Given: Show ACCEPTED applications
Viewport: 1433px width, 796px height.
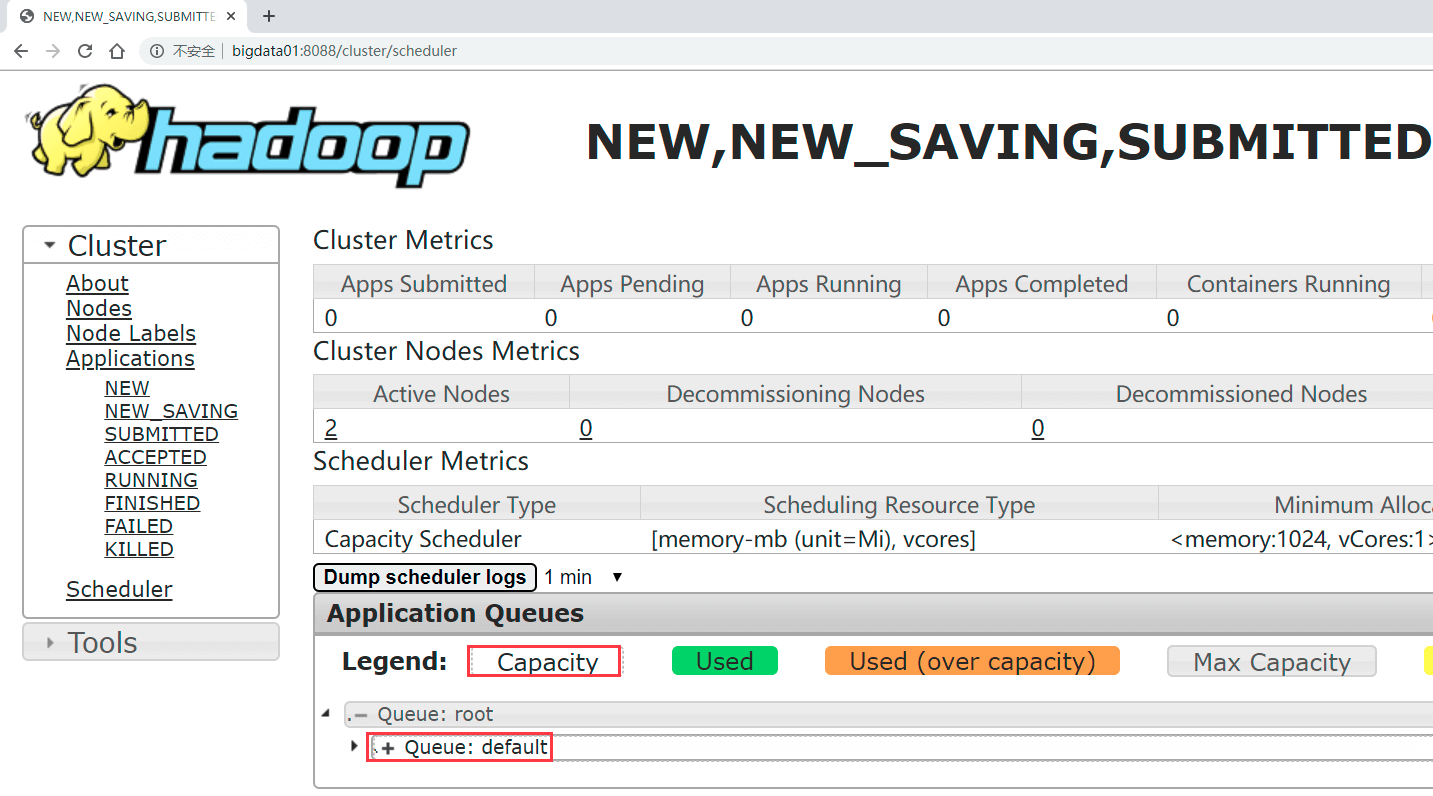Looking at the screenshot, I should pos(155,457).
